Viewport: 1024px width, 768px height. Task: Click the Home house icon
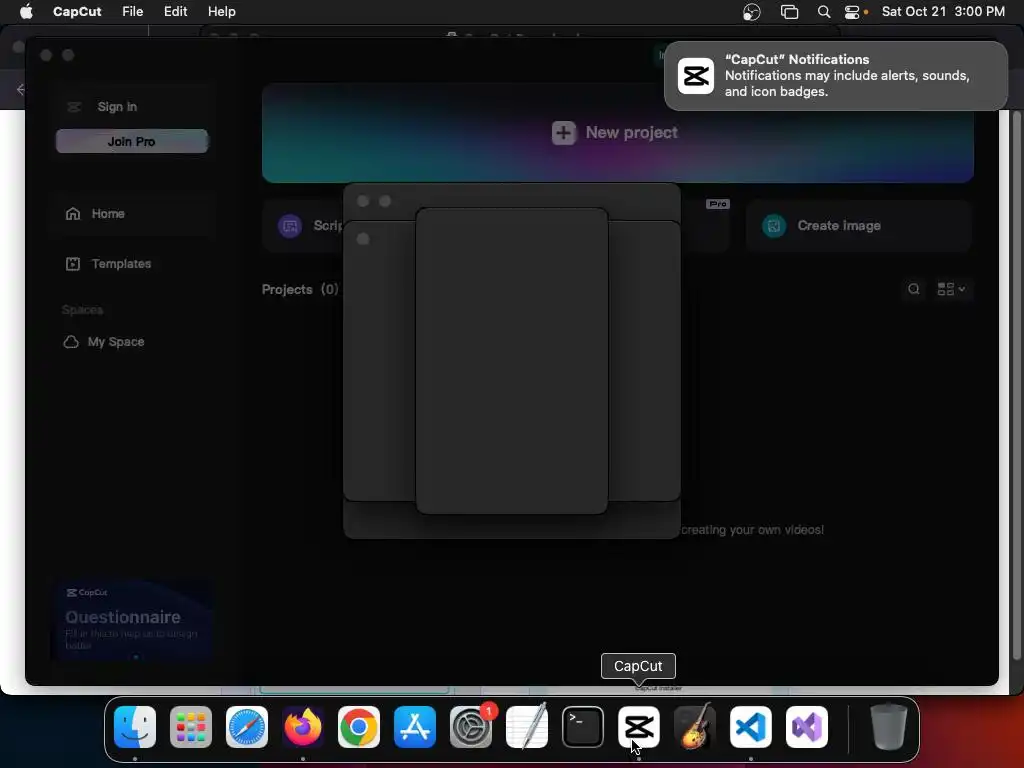click(x=72, y=214)
